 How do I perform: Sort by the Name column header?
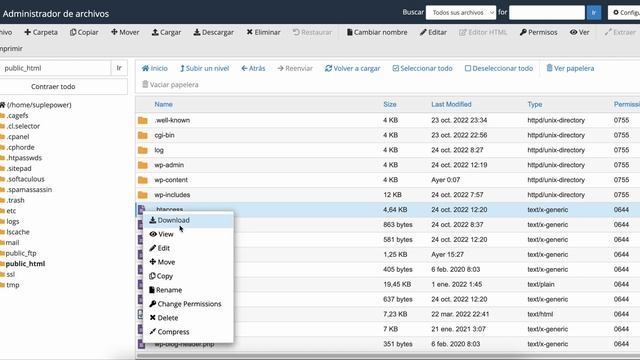pyautogui.click(x=163, y=104)
